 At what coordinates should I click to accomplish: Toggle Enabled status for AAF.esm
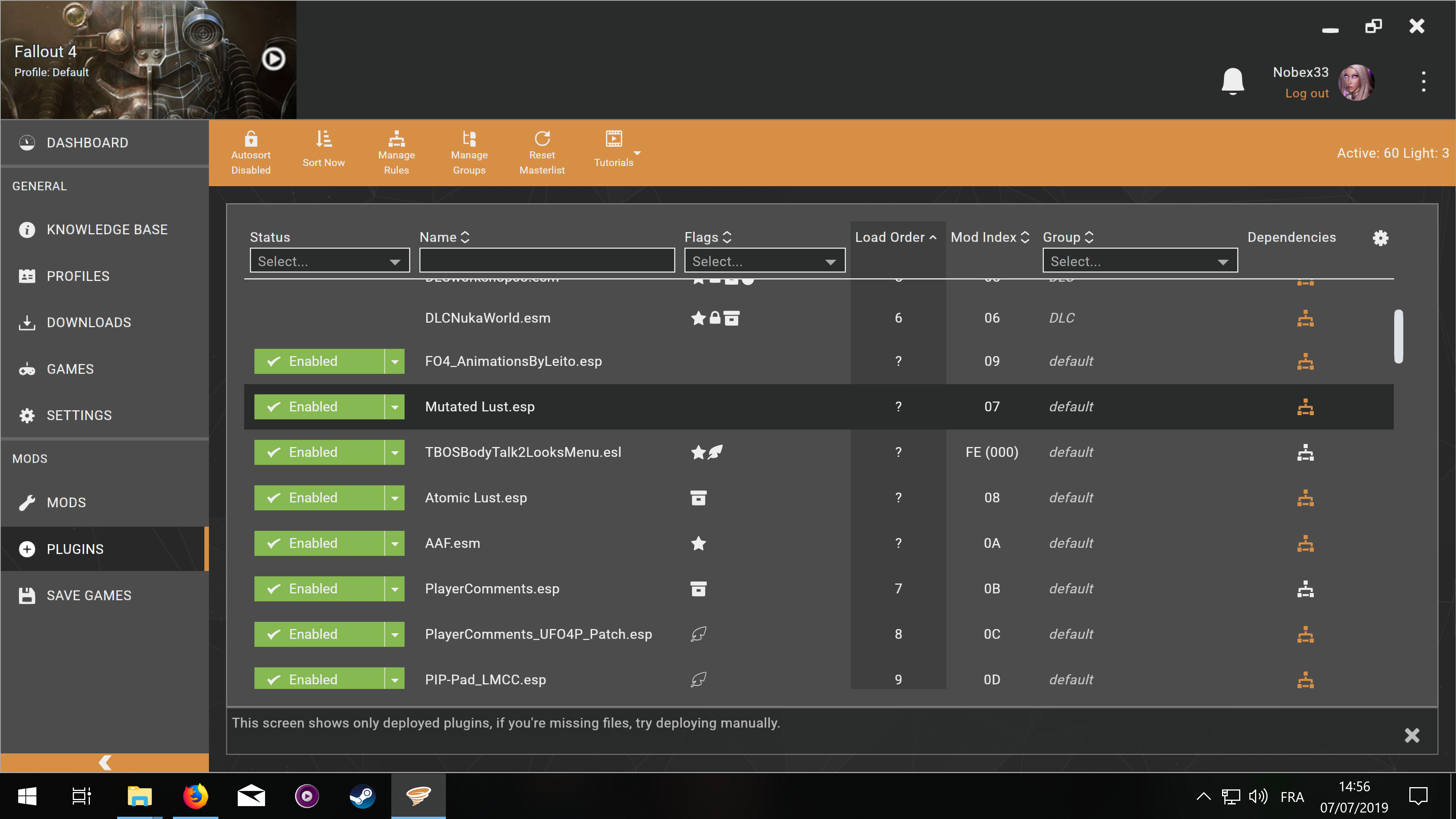[x=319, y=543]
